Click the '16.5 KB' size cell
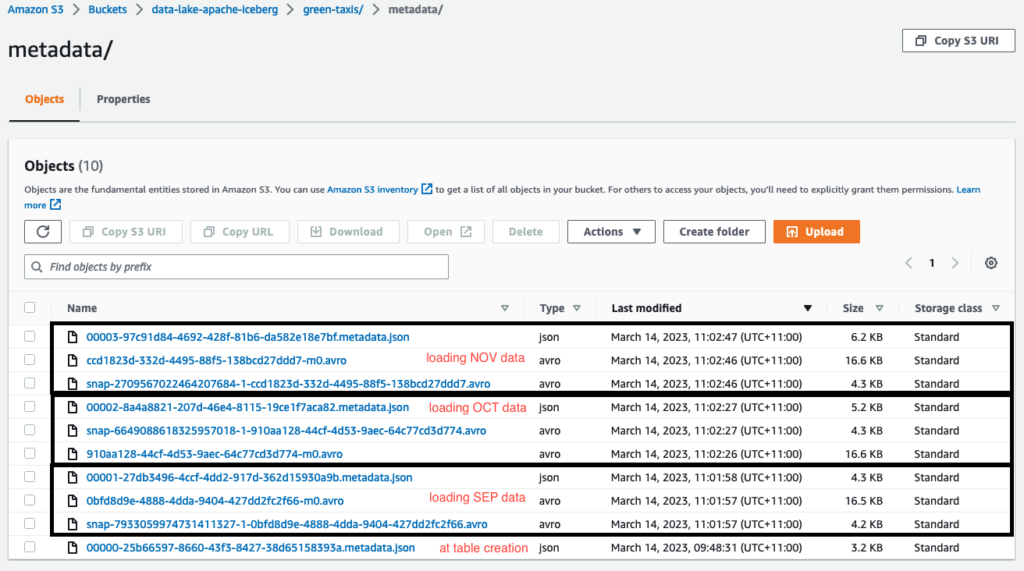The image size is (1024, 571). tap(863, 500)
